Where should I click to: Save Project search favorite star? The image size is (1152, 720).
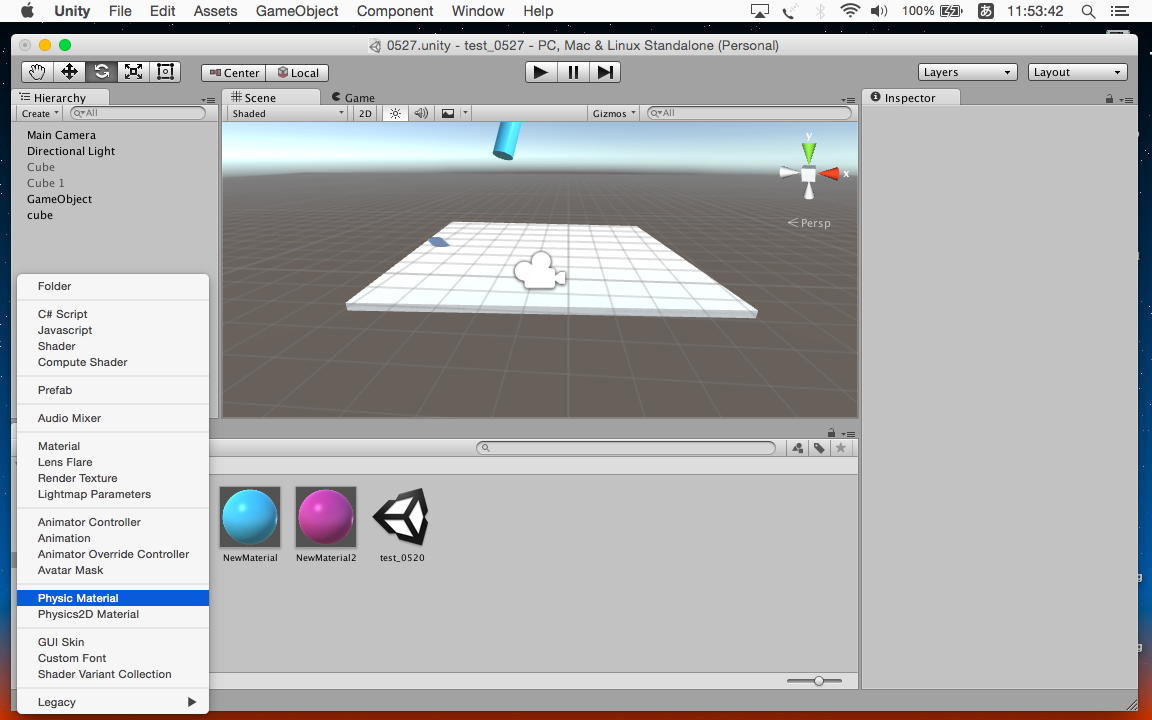[x=841, y=447]
